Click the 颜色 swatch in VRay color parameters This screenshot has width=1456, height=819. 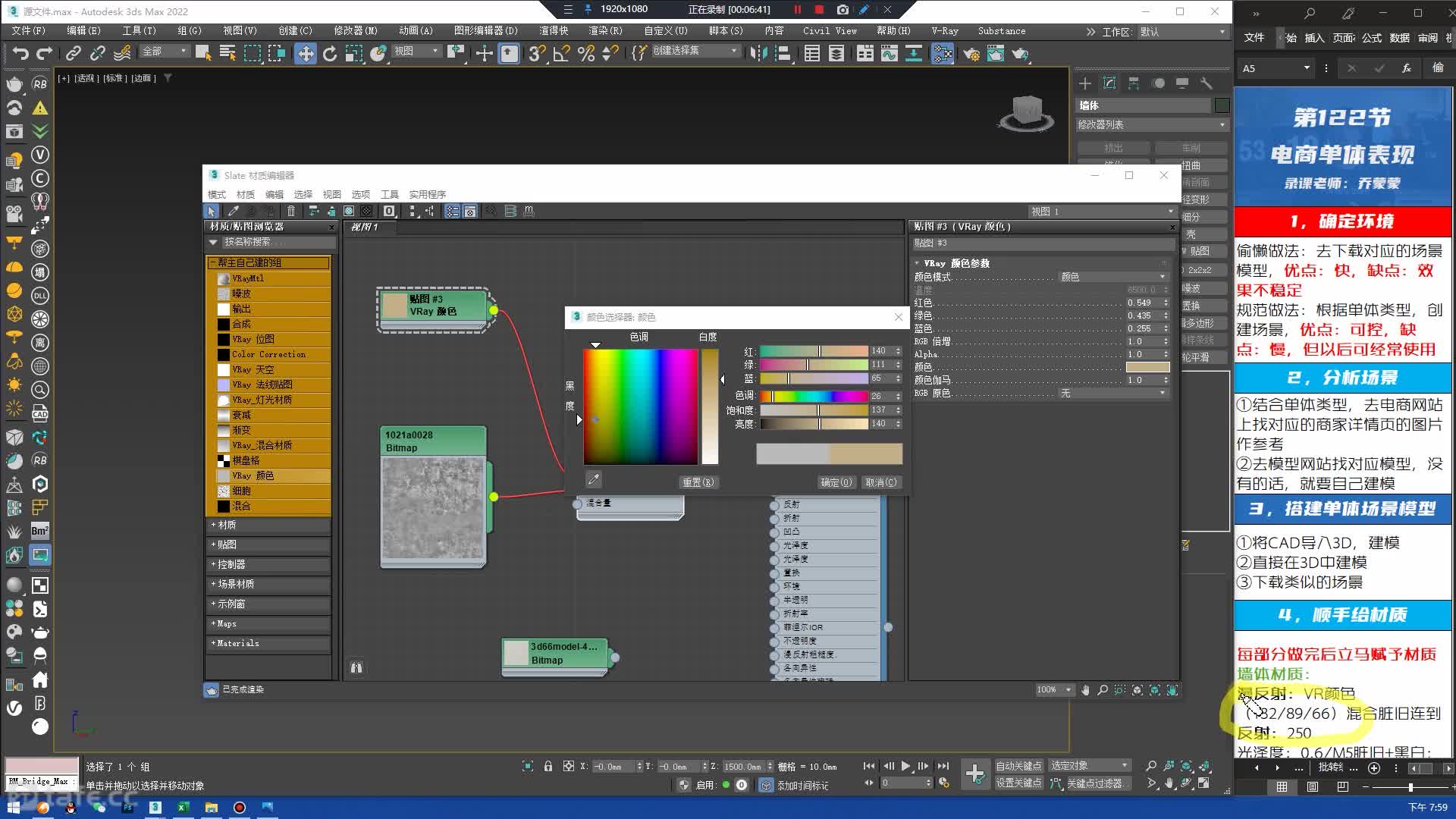coord(1147,367)
